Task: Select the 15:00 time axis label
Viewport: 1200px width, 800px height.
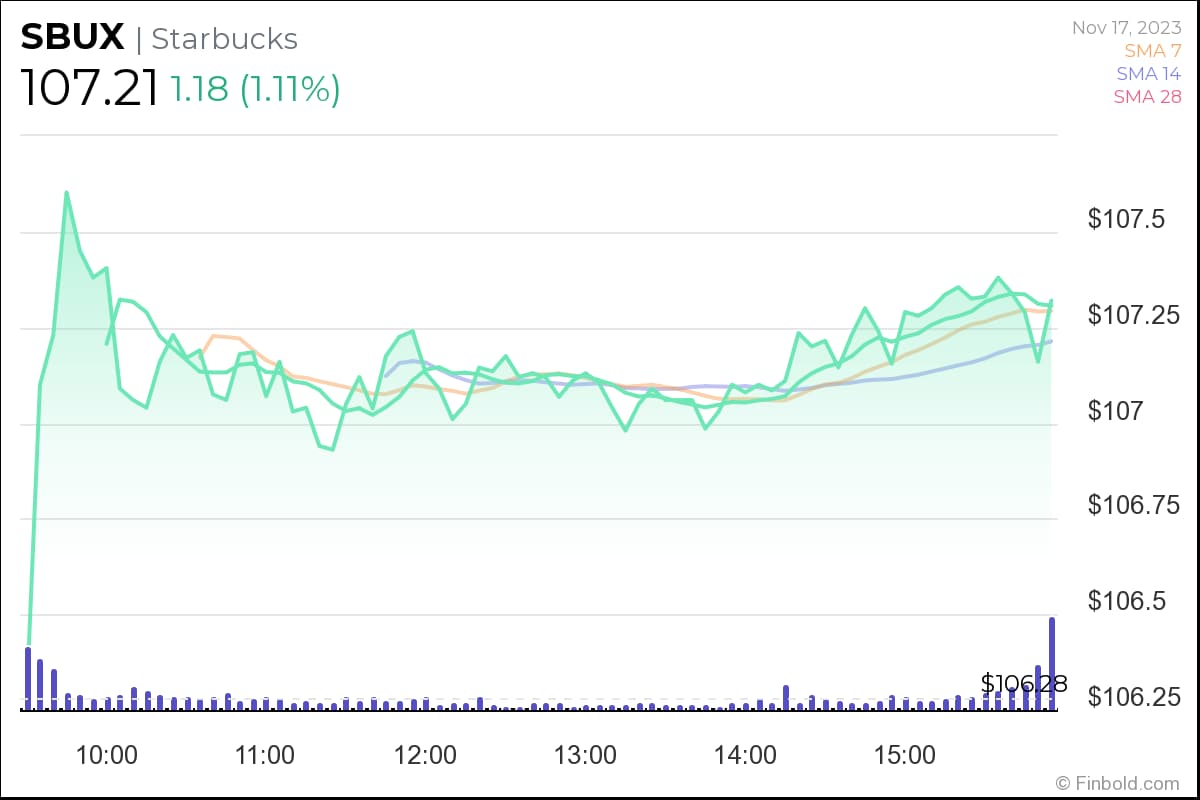Action: [905, 755]
